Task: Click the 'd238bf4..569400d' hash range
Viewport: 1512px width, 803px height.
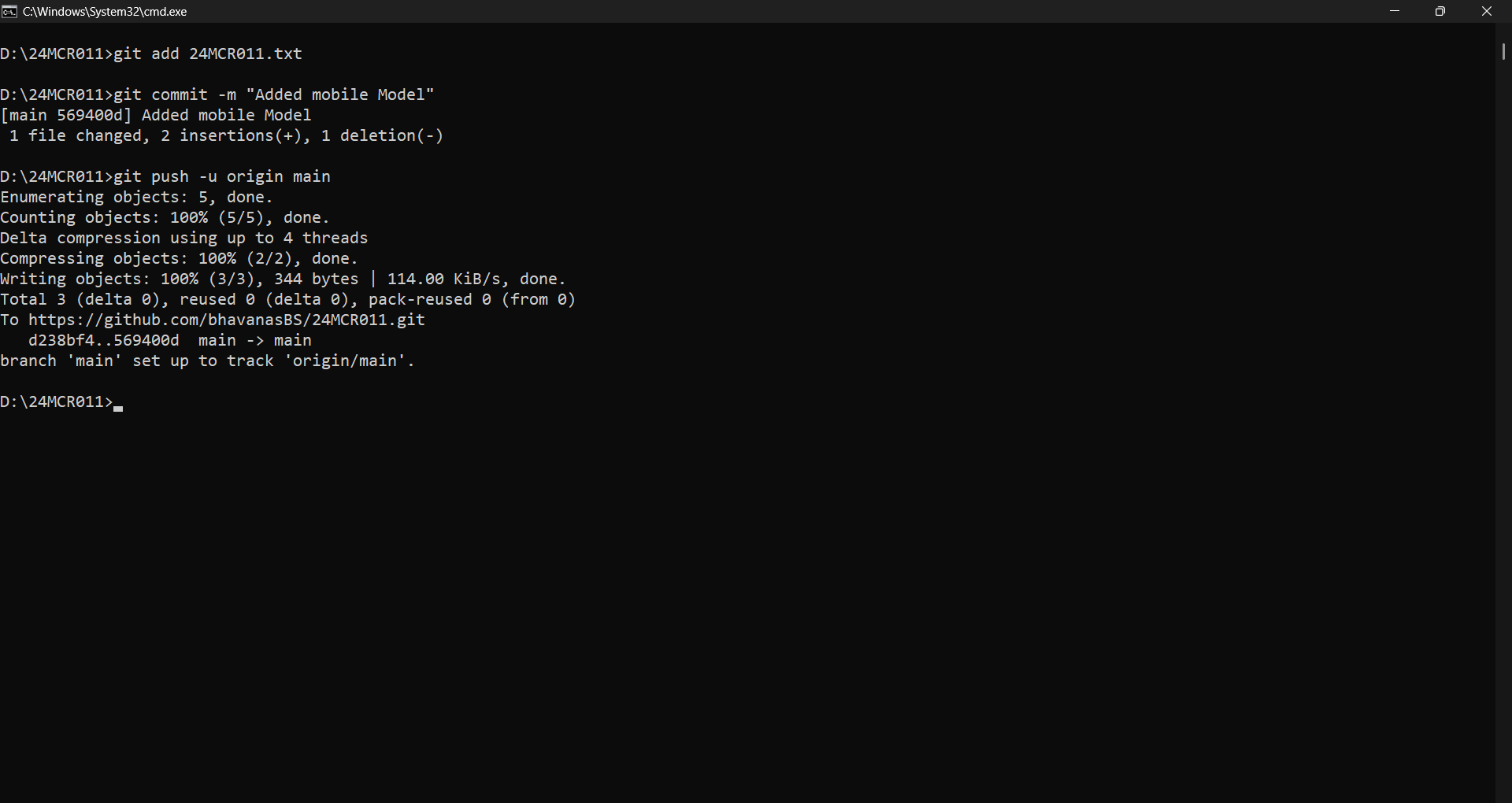Action: (x=104, y=340)
